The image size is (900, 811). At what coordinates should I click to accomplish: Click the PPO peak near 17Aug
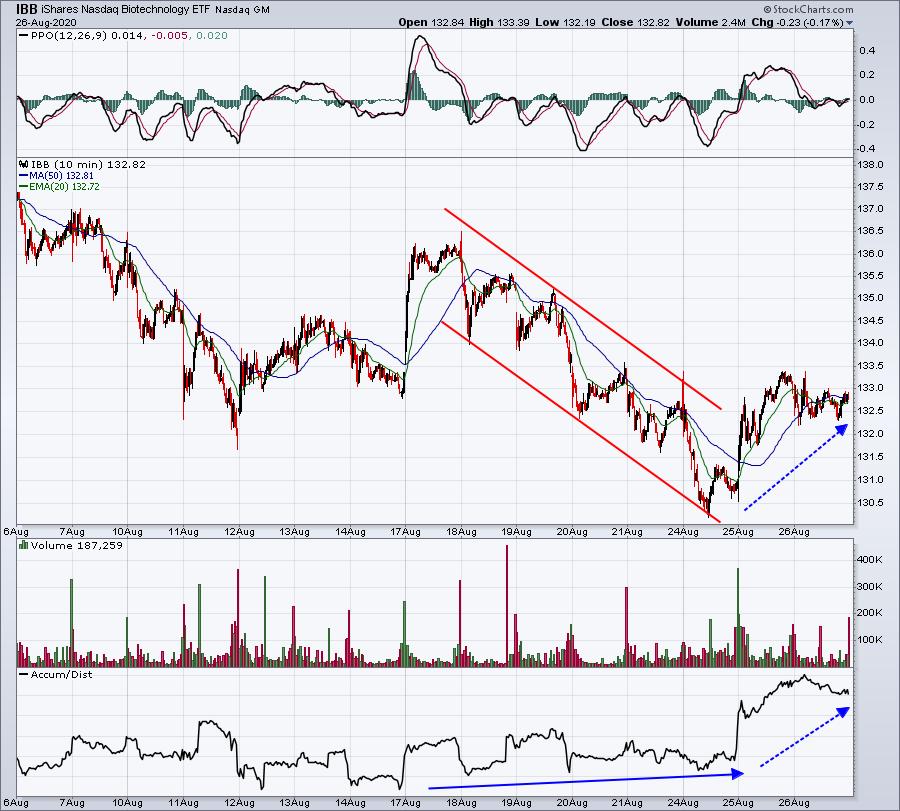[x=419, y=39]
